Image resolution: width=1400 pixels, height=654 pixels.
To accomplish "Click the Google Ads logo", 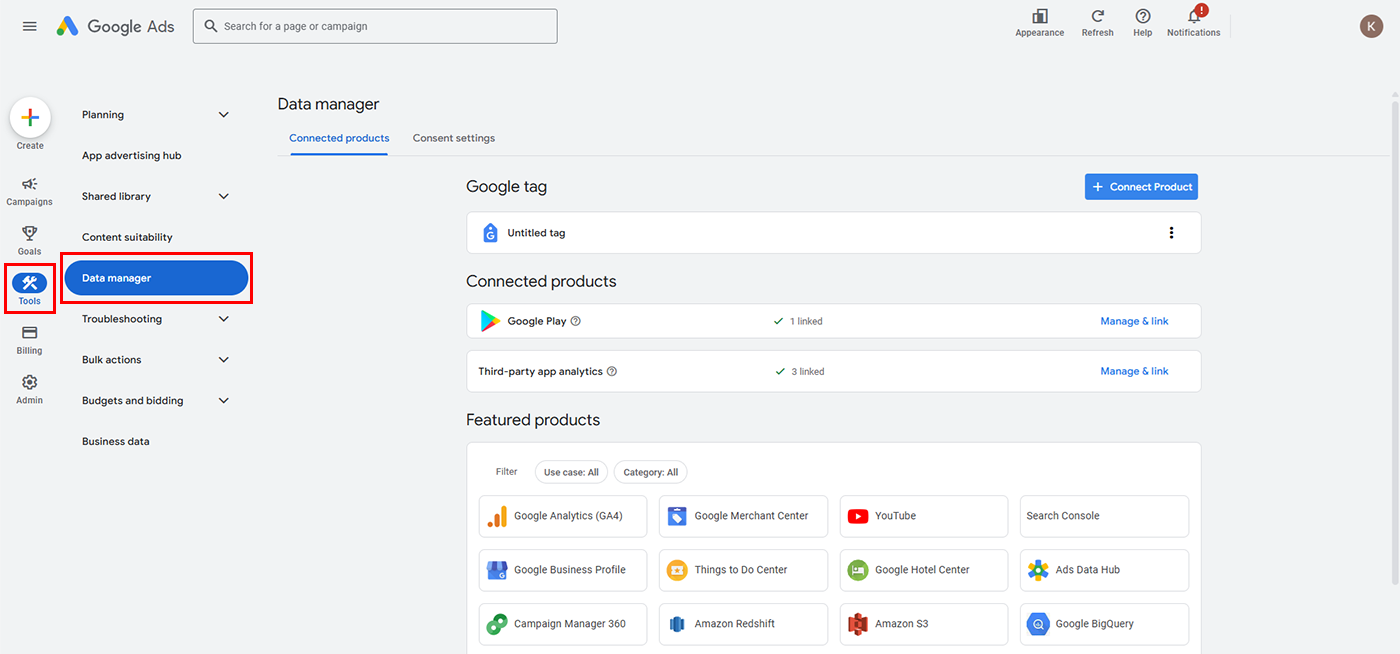I will [115, 26].
